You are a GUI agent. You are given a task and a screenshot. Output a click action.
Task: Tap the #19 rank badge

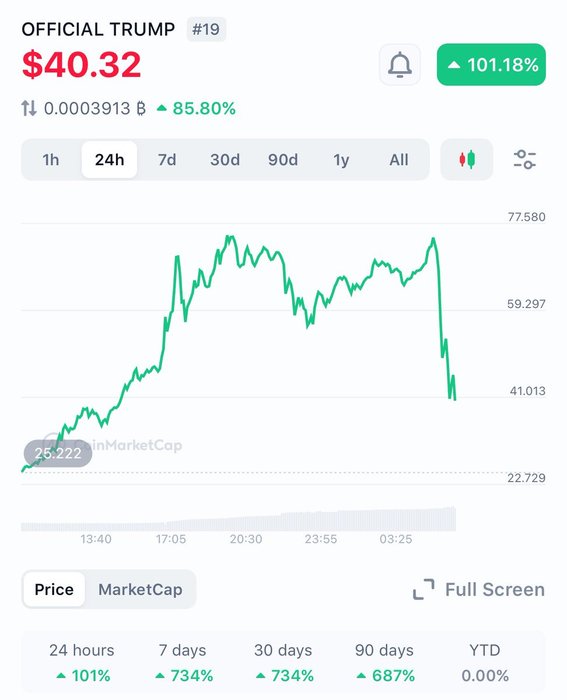click(206, 29)
